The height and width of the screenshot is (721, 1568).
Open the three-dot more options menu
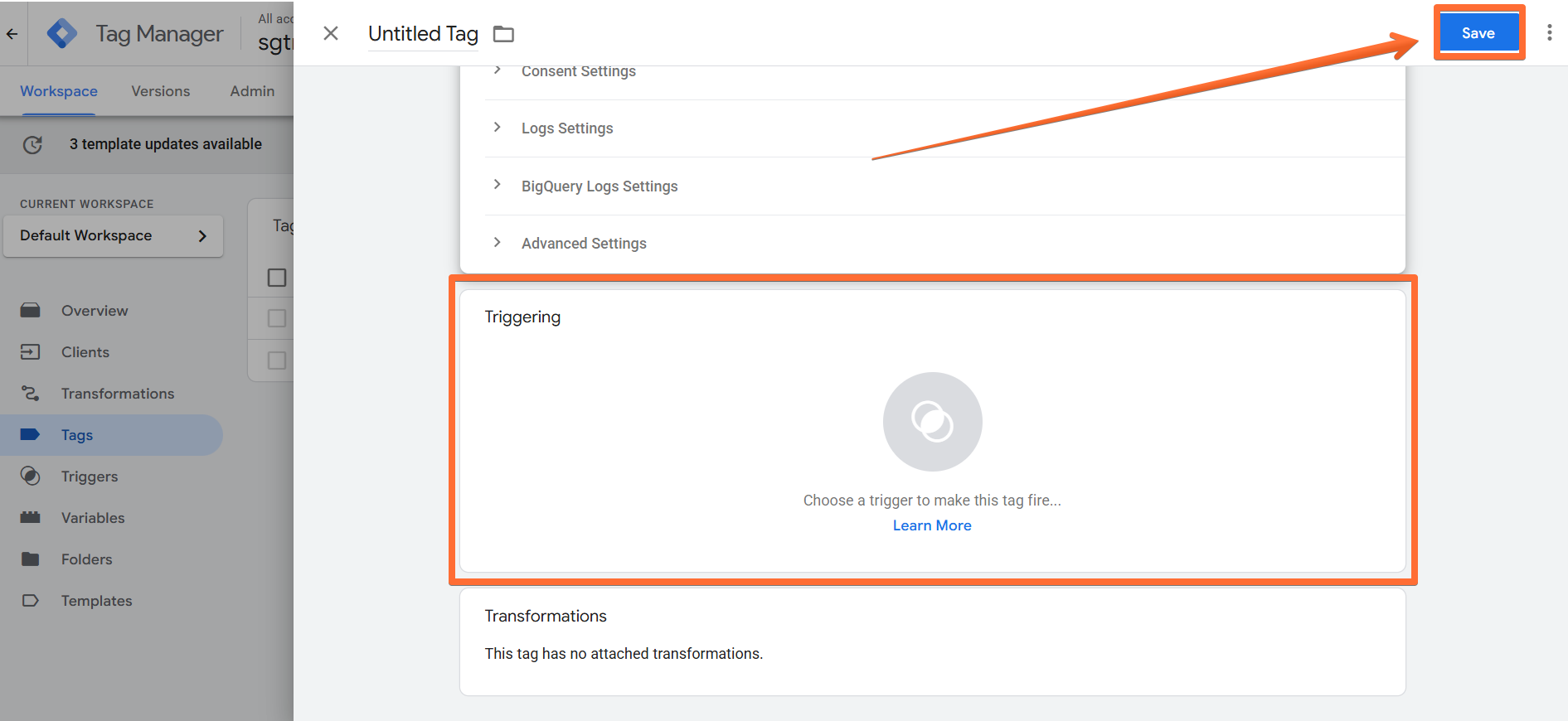point(1549,33)
